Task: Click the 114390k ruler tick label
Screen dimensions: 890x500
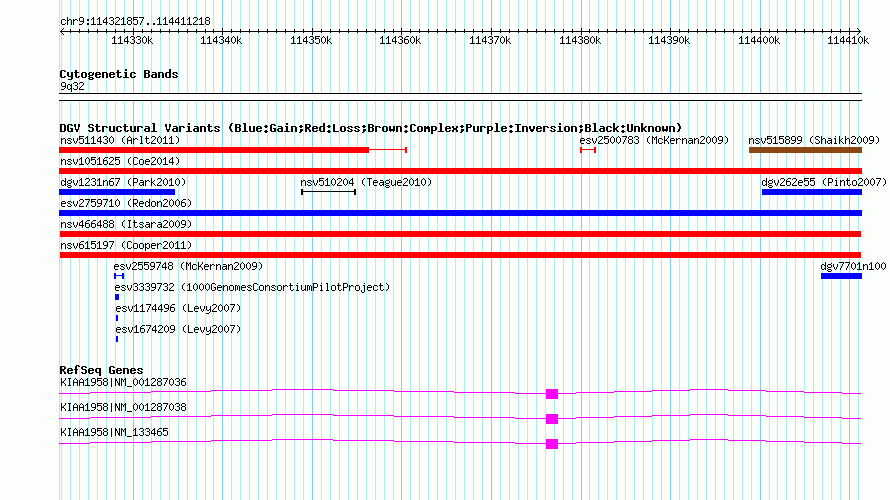Action: tap(669, 40)
